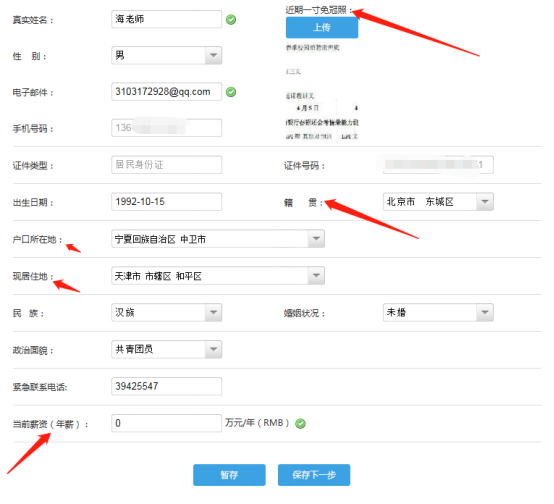Image resolution: width=554 pixels, height=504 pixels.
Task: Click the green checkmark beside the name field
Action: pos(231,19)
